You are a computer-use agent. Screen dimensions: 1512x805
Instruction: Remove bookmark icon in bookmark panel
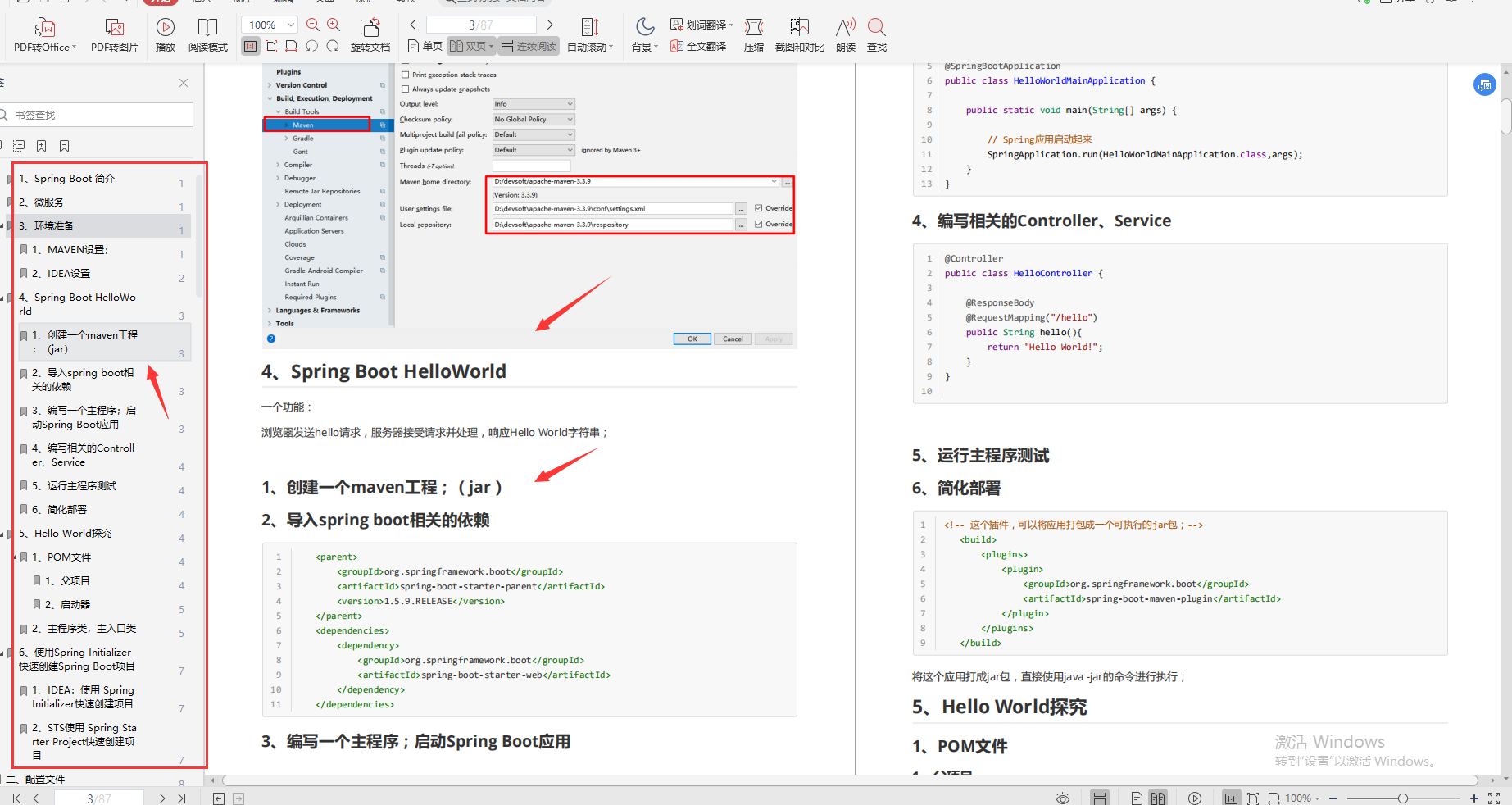64,146
